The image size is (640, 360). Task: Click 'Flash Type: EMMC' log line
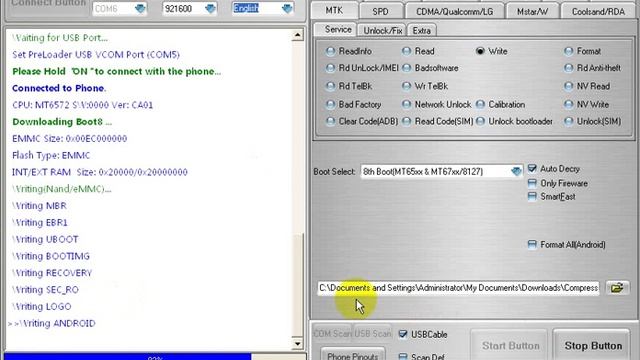coord(51,155)
